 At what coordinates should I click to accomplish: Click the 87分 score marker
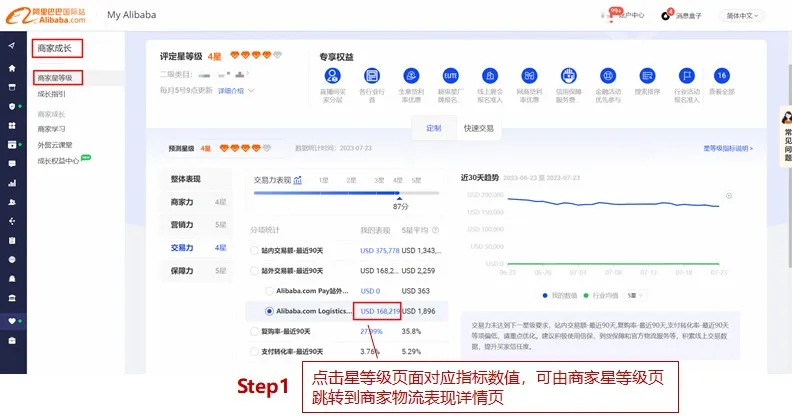pos(401,206)
